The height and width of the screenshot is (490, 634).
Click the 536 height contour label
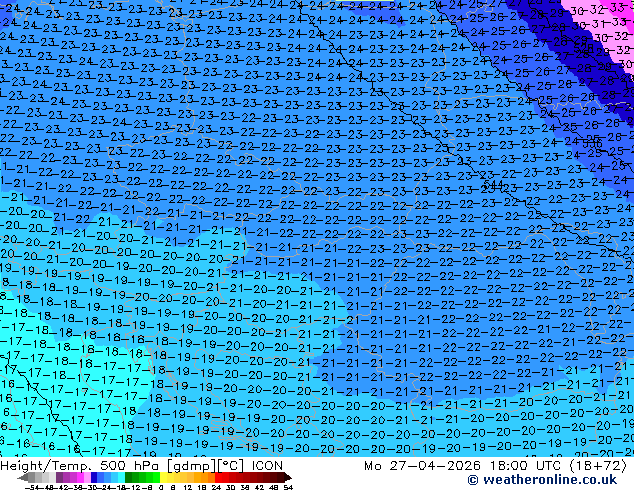click(592, 144)
